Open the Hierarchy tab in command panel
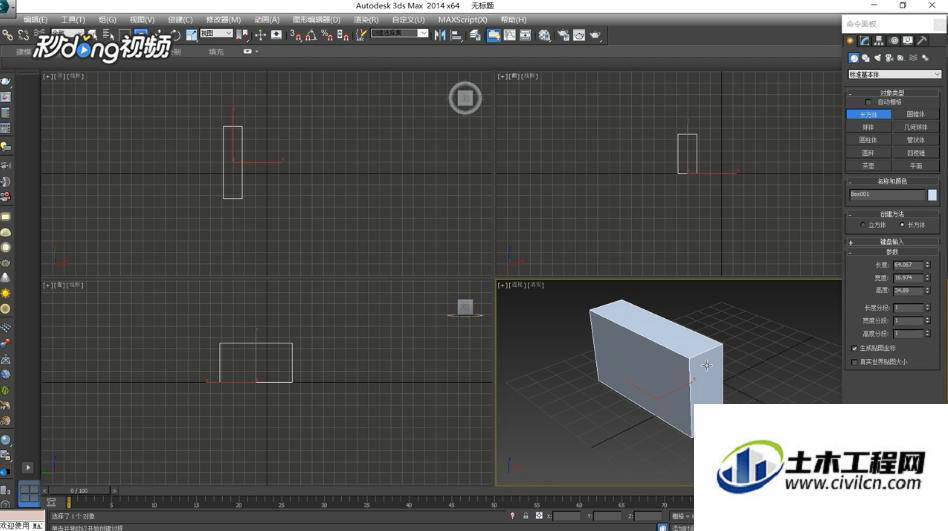948x531 pixels. pos(879,41)
